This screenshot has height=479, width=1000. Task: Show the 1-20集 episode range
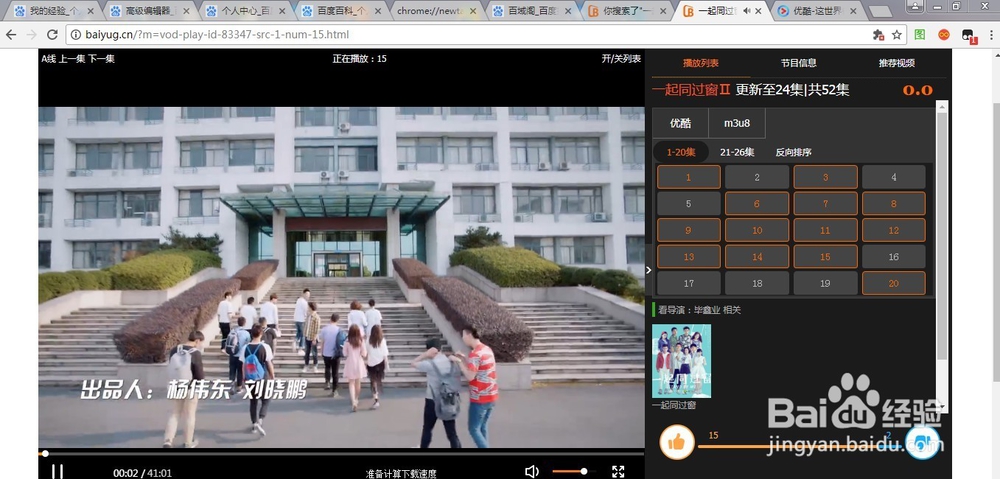click(x=680, y=152)
